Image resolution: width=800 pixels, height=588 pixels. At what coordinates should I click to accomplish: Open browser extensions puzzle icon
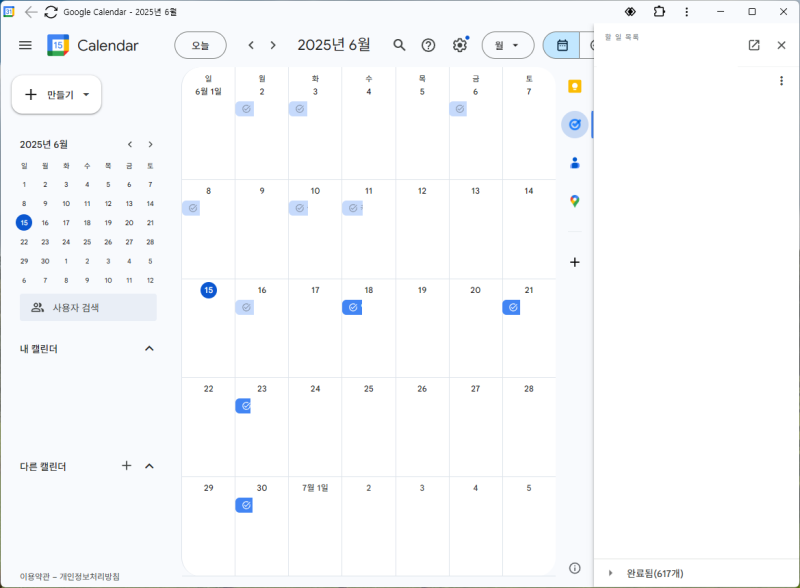(x=659, y=12)
